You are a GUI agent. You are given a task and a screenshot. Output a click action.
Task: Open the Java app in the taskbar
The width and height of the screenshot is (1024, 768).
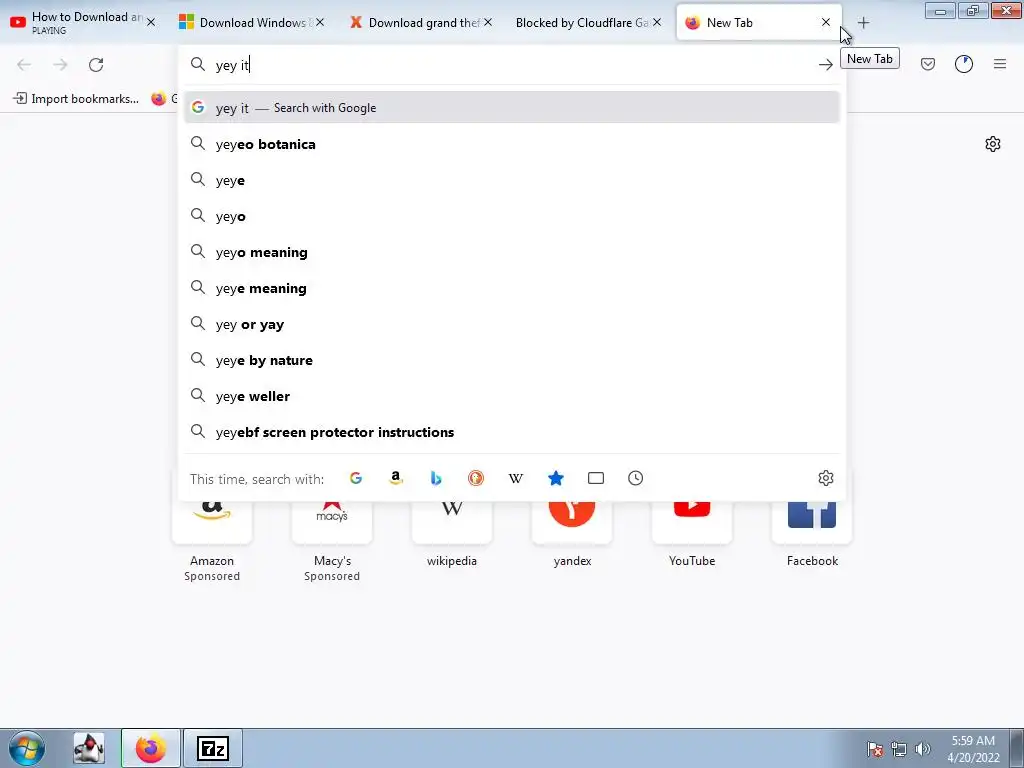tap(89, 748)
